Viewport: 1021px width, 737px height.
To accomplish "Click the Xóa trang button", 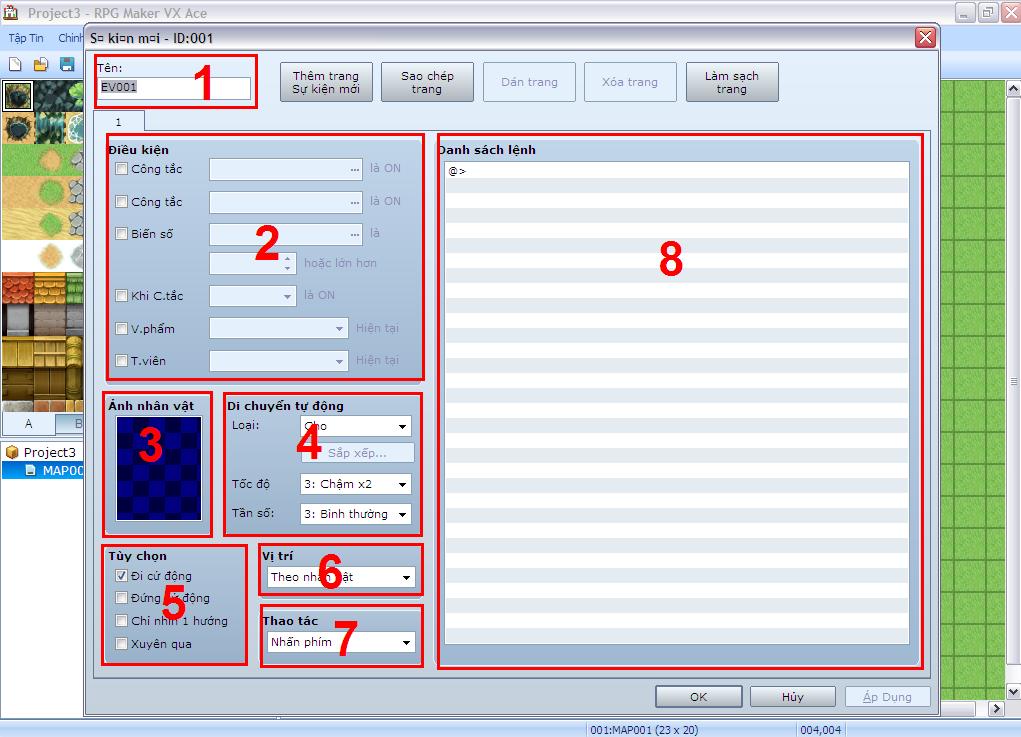I will click(x=630, y=82).
